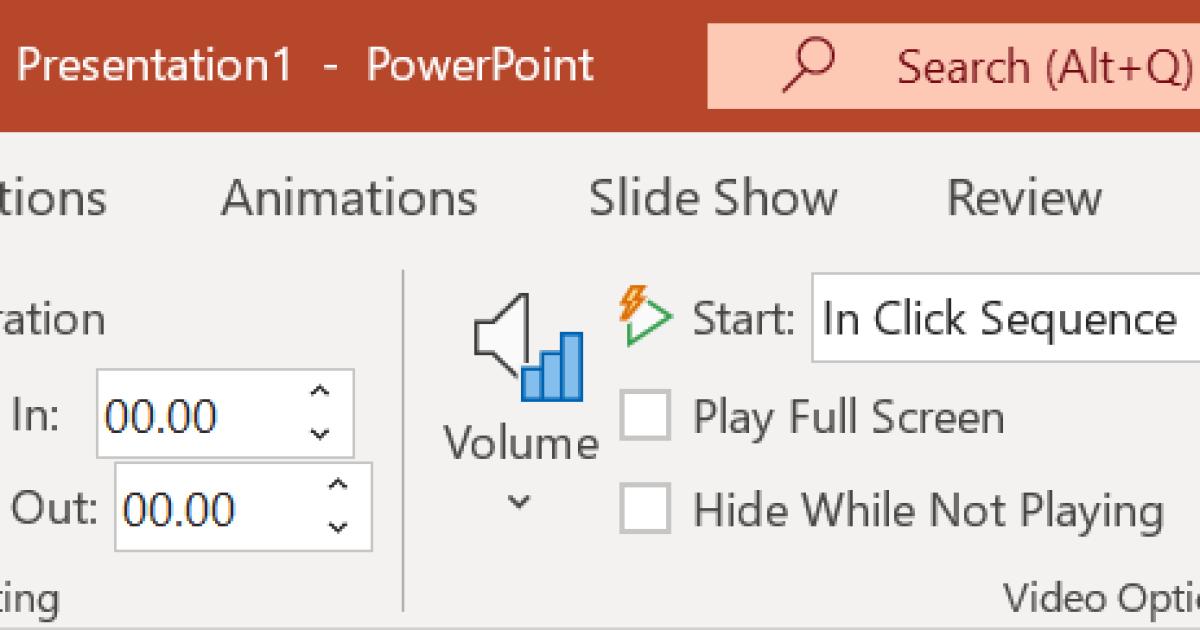This screenshot has width=1200, height=630.
Task: Check Hide While Not Playing
Action: click(x=645, y=510)
